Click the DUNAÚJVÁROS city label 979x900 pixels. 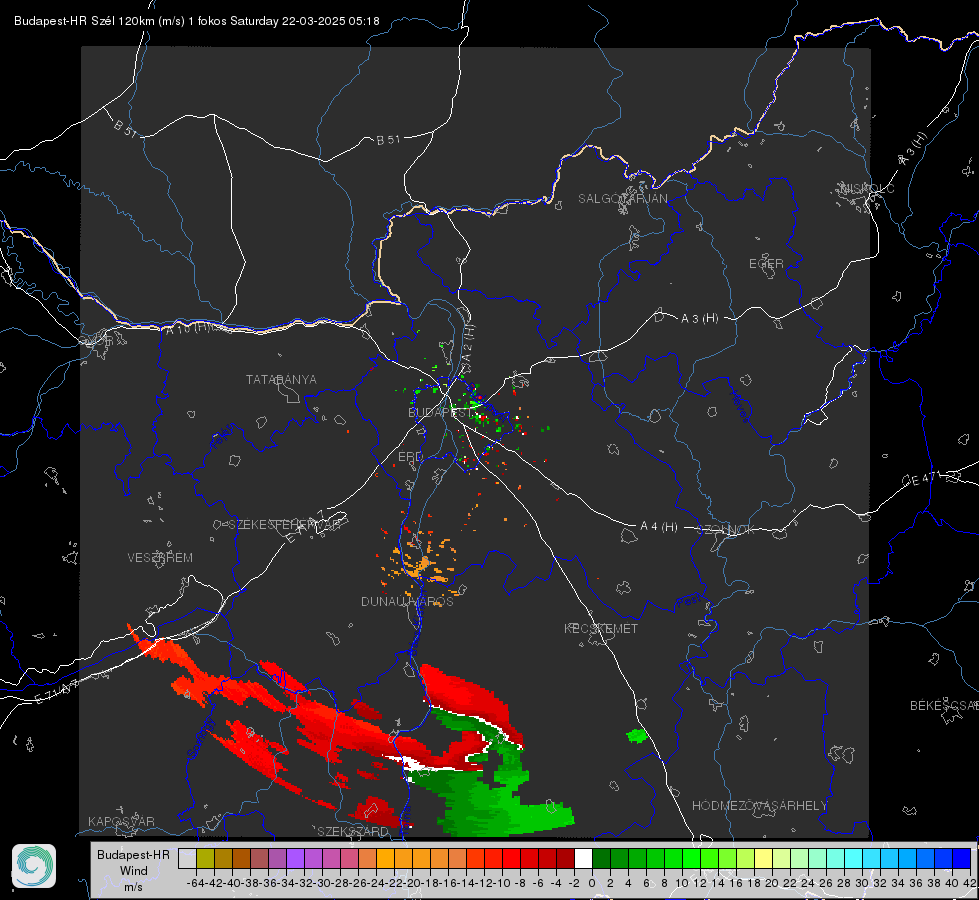pyautogui.click(x=407, y=601)
